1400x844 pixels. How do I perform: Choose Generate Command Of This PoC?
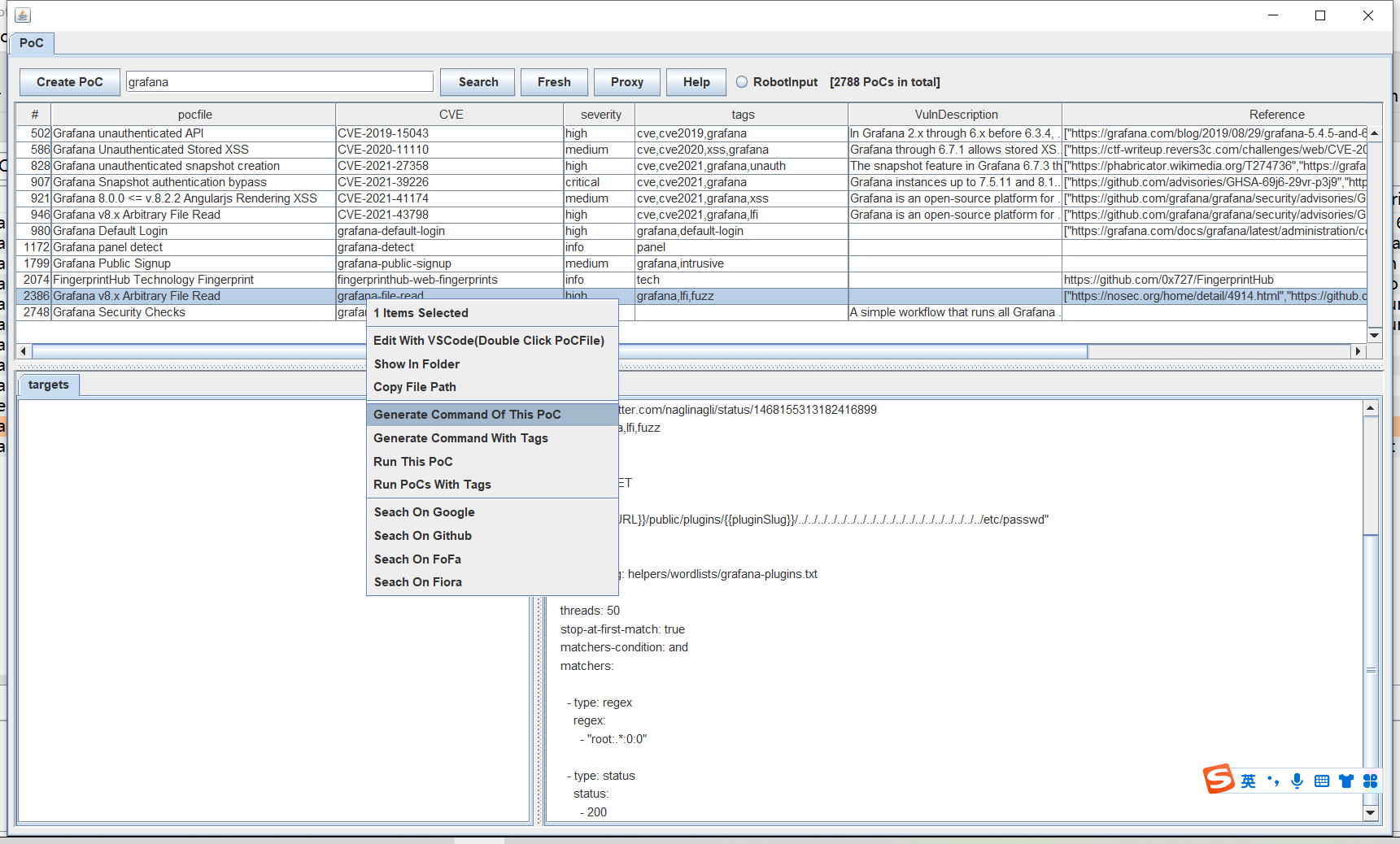click(x=492, y=415)
